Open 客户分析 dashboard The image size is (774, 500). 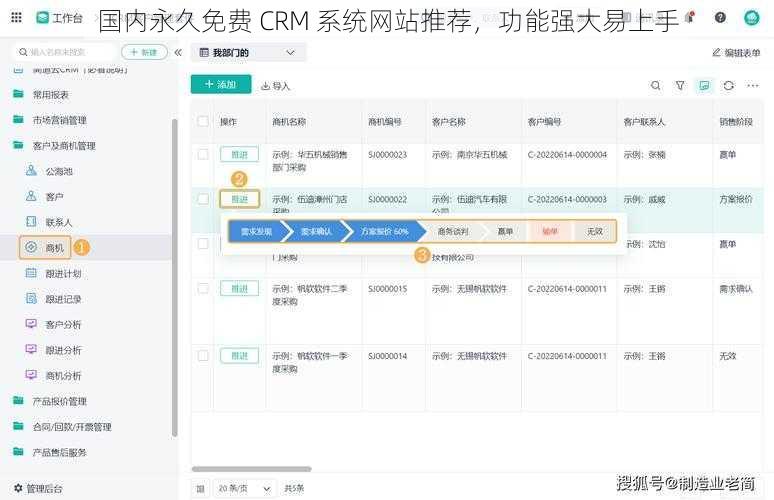coord(63,325)
